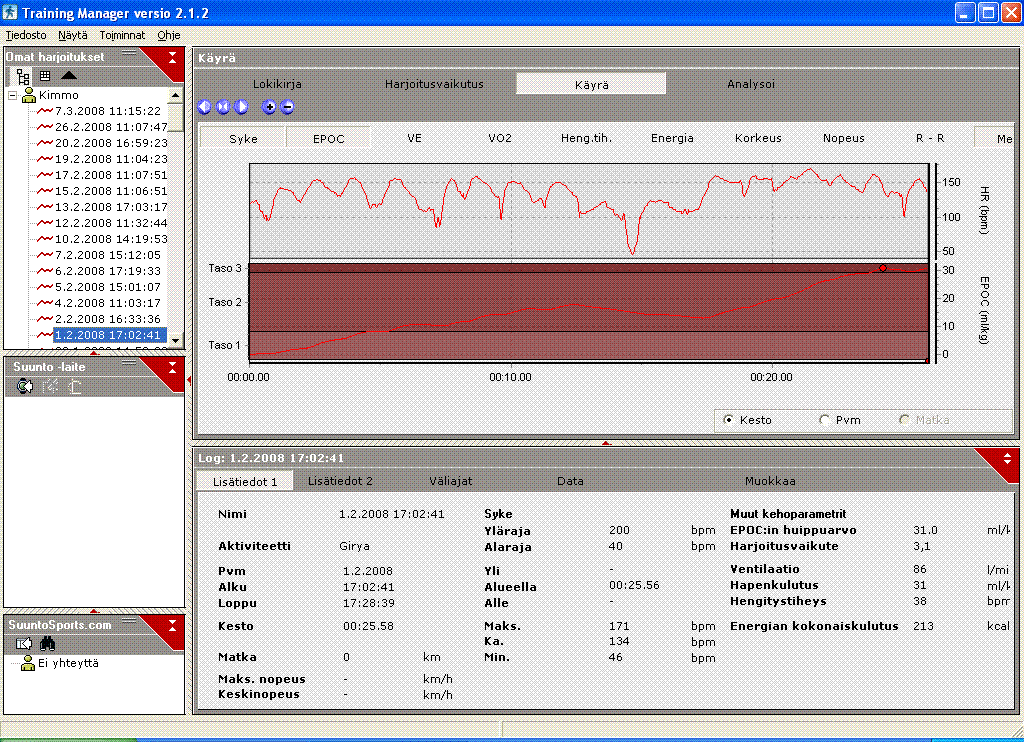
Task: Select the Kesto radio button
Action: coord(727,421)
